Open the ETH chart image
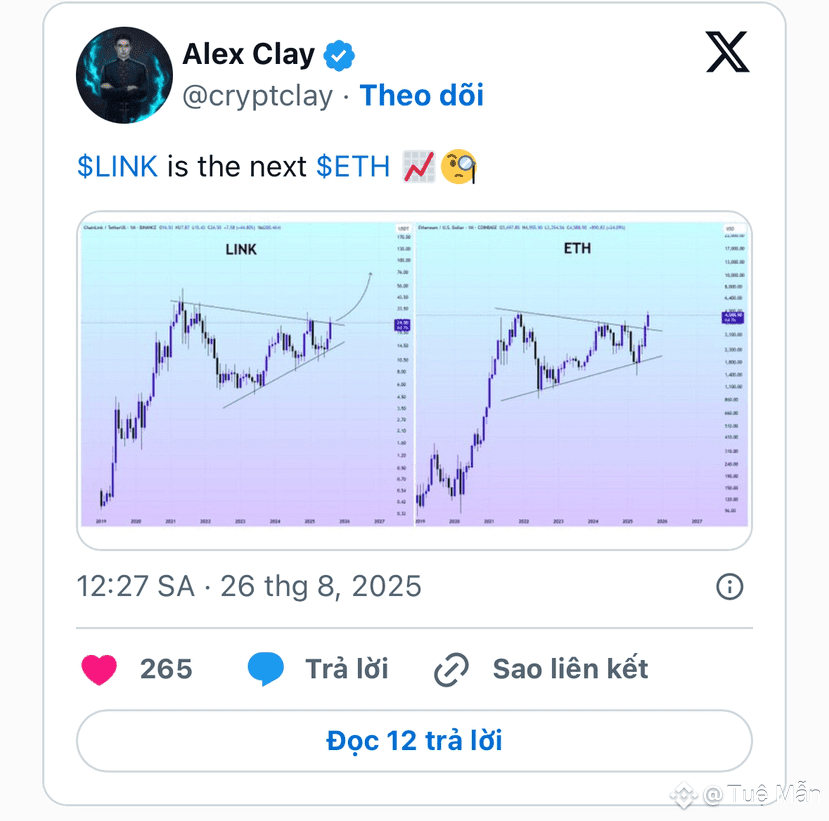The height and width of the screenshot is (821, 829). [582, 374]
